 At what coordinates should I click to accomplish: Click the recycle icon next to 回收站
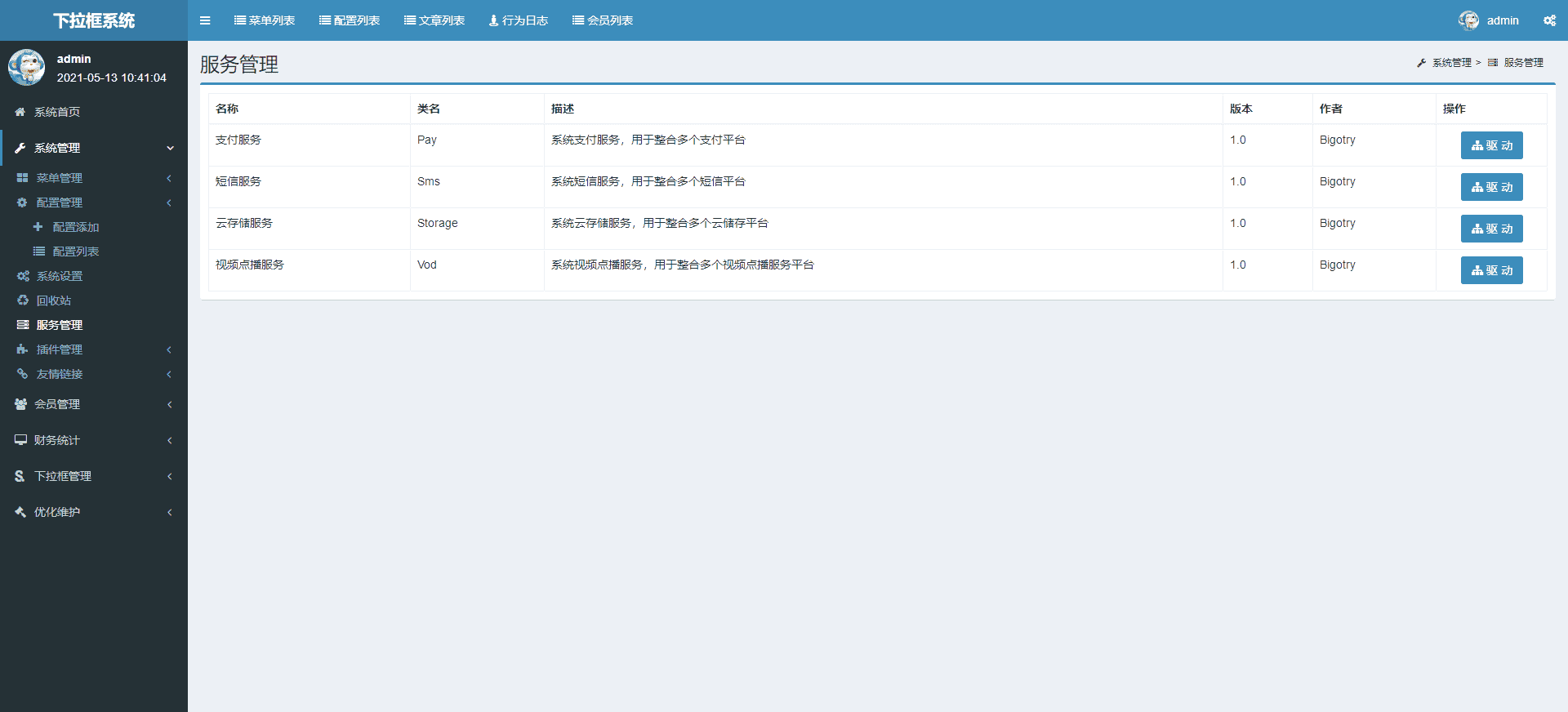pos(23,300)
